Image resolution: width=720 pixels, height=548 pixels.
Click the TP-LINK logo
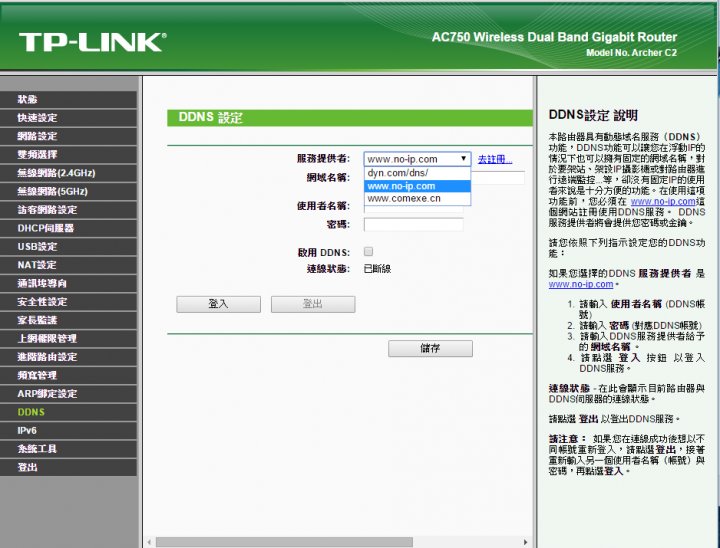click(x=92, y=42)
